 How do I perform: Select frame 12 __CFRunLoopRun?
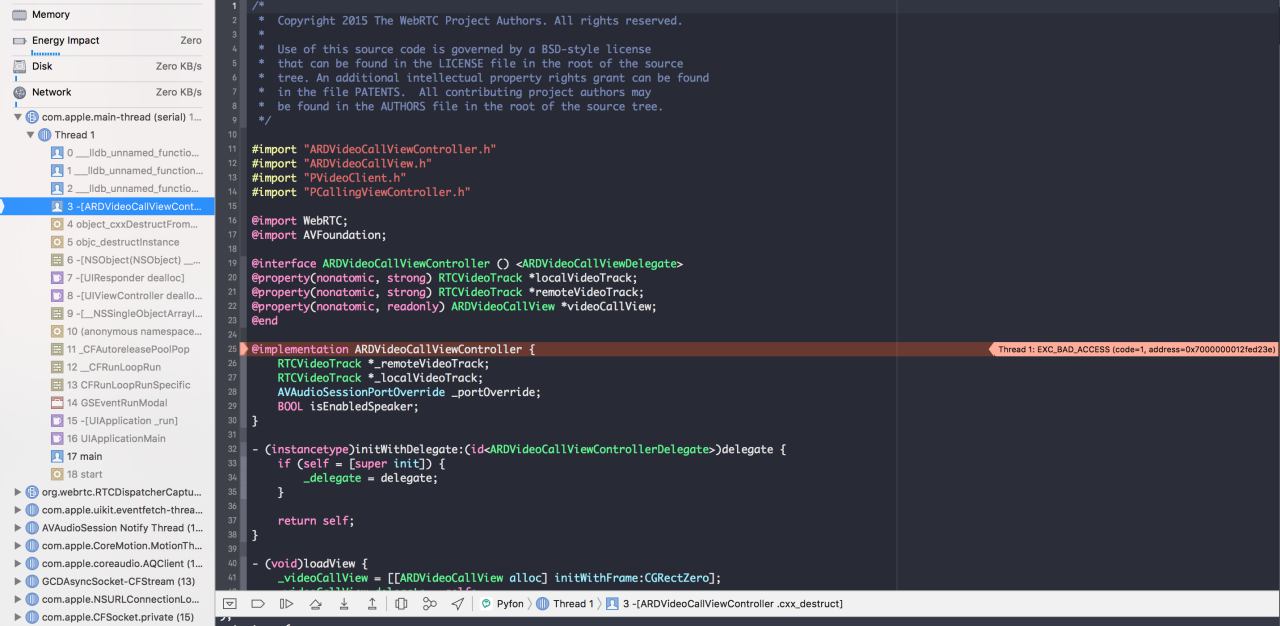pos(107,367)
